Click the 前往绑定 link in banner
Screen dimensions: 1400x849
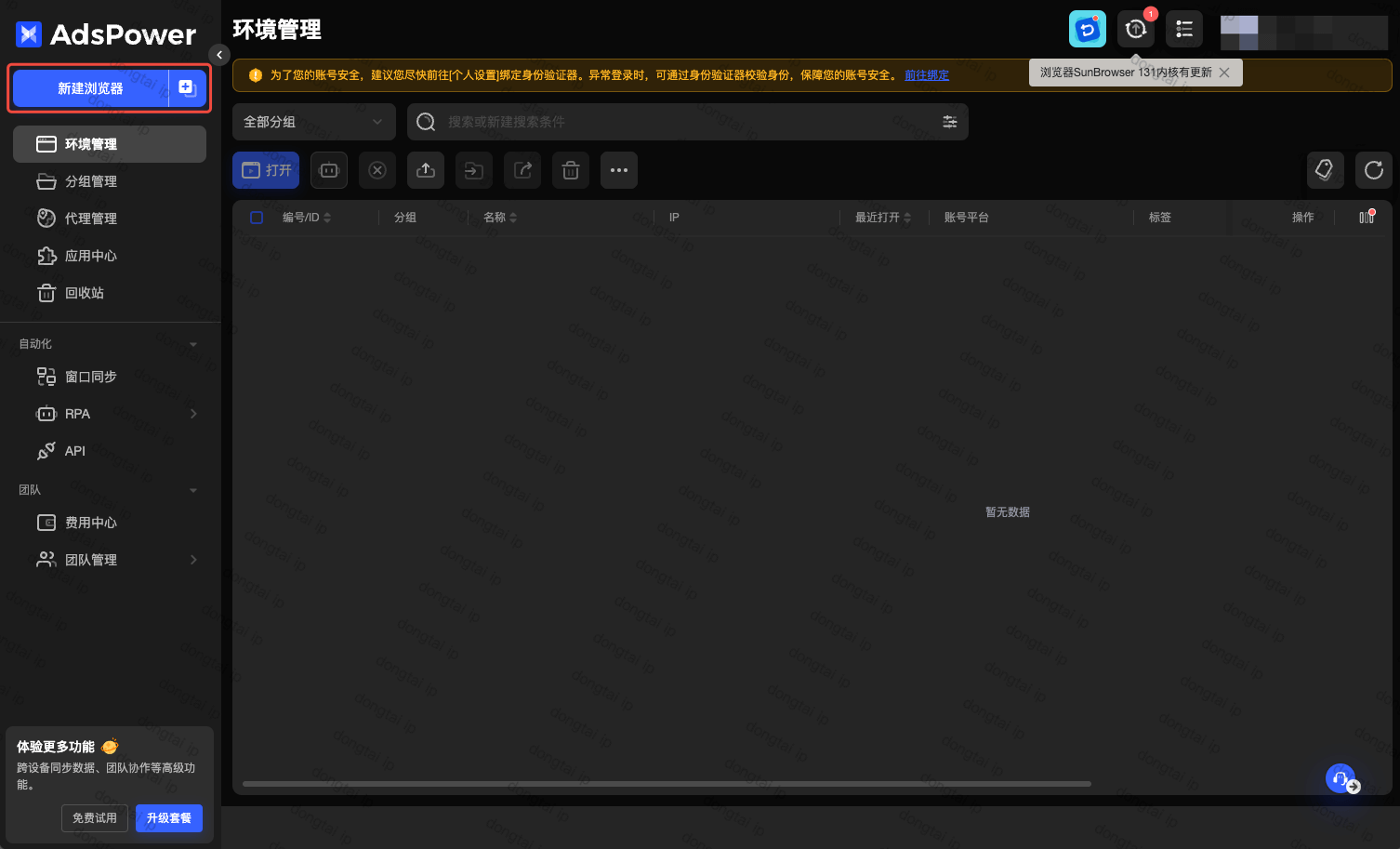(x=927, y=75)
